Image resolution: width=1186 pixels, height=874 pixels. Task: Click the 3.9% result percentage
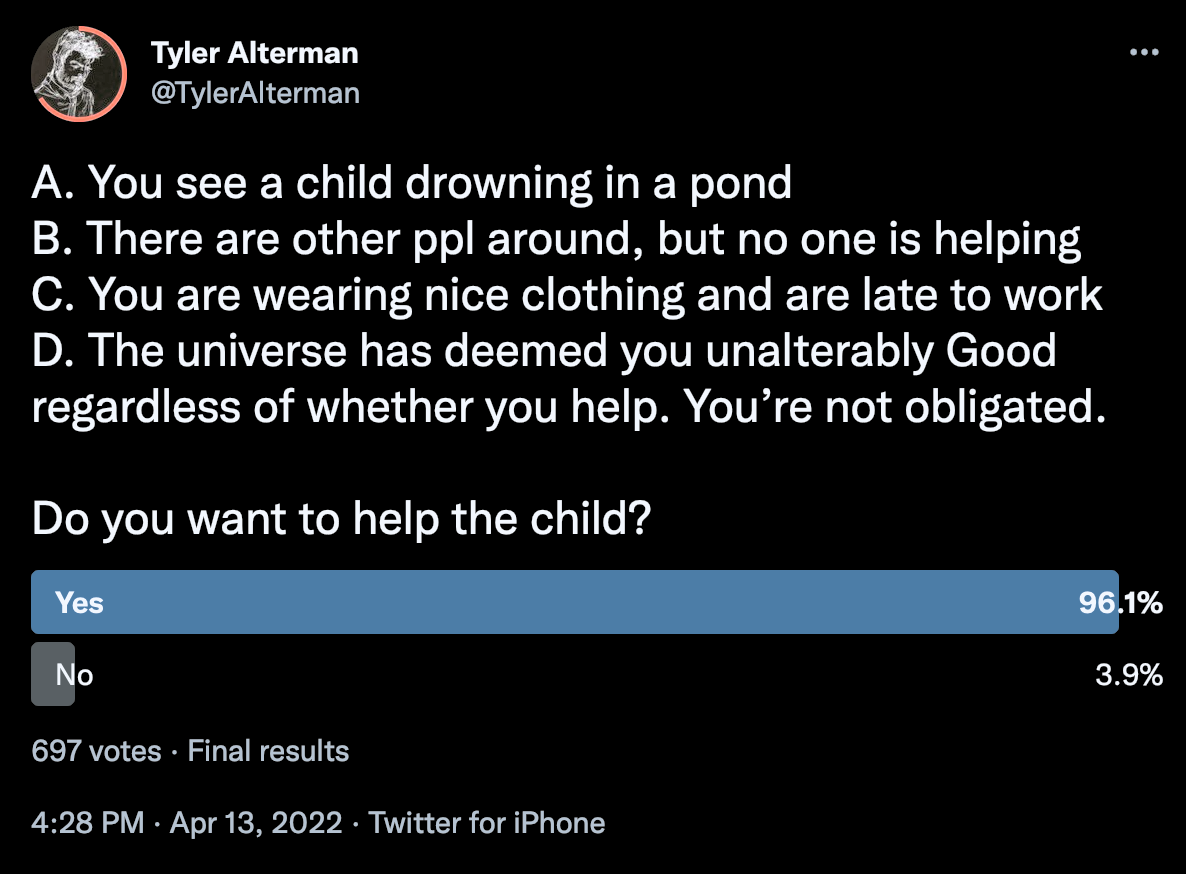pyautogui.click(x=1129, y=675)
